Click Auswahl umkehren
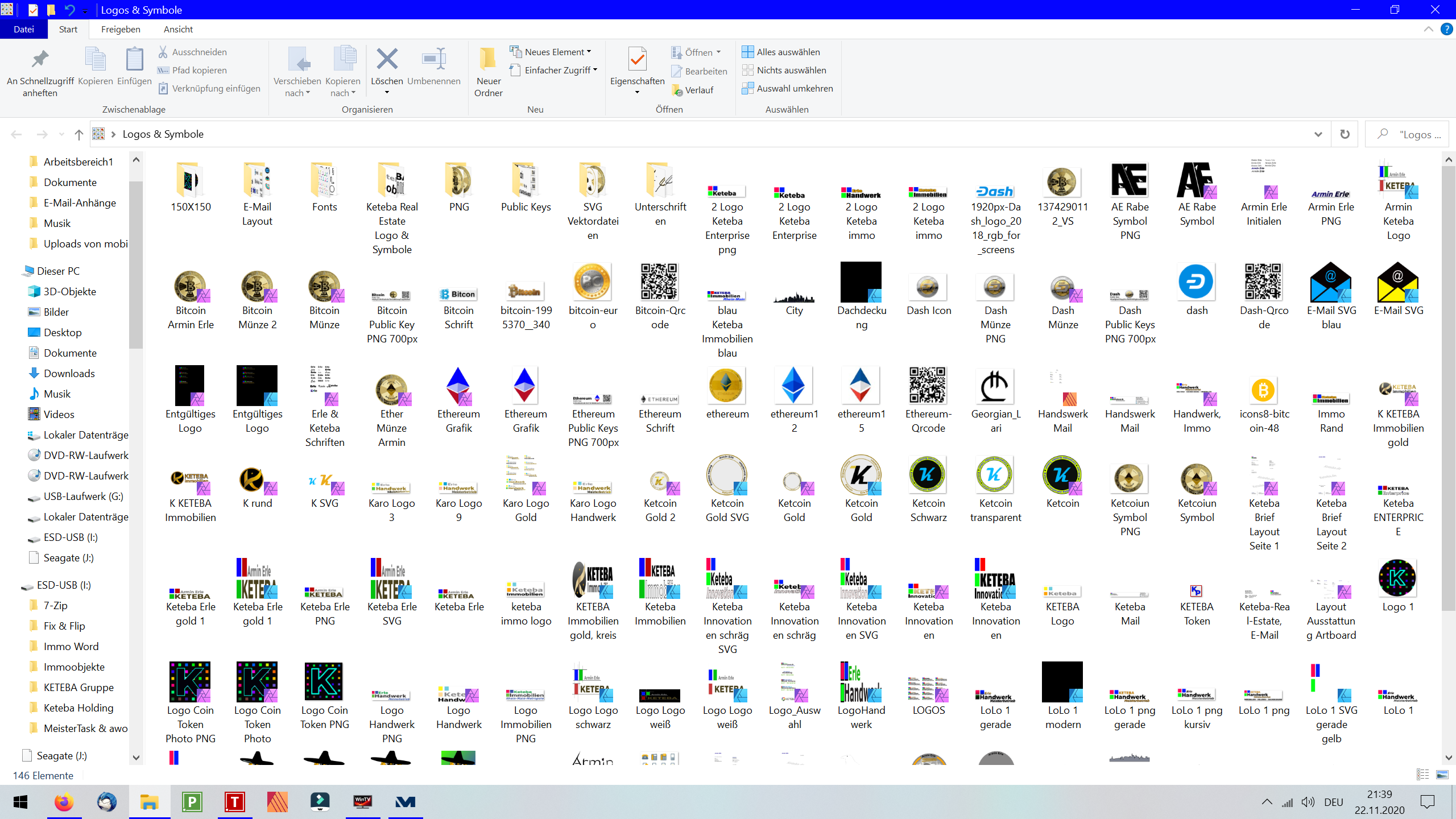Image resolution: width=1456 pixels, height=819 pixels. [x=788, y=88]
